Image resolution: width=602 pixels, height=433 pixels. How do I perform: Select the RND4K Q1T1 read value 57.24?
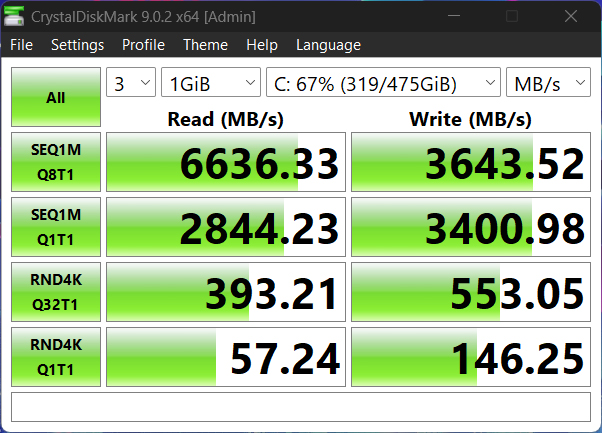[x=226, y=357]
